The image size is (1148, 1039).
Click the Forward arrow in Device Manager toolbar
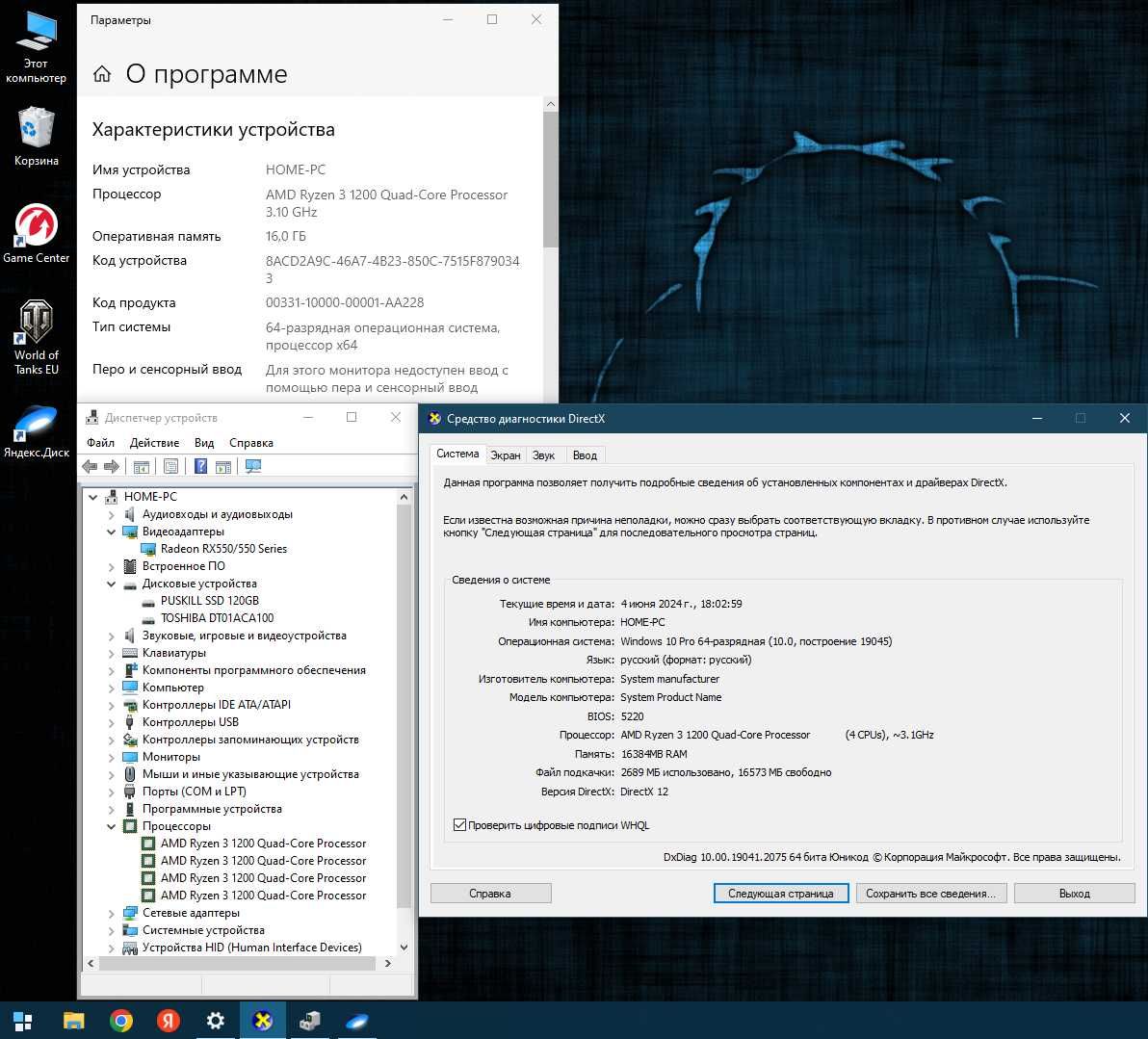pyautogui.click(x=112, y=466)
